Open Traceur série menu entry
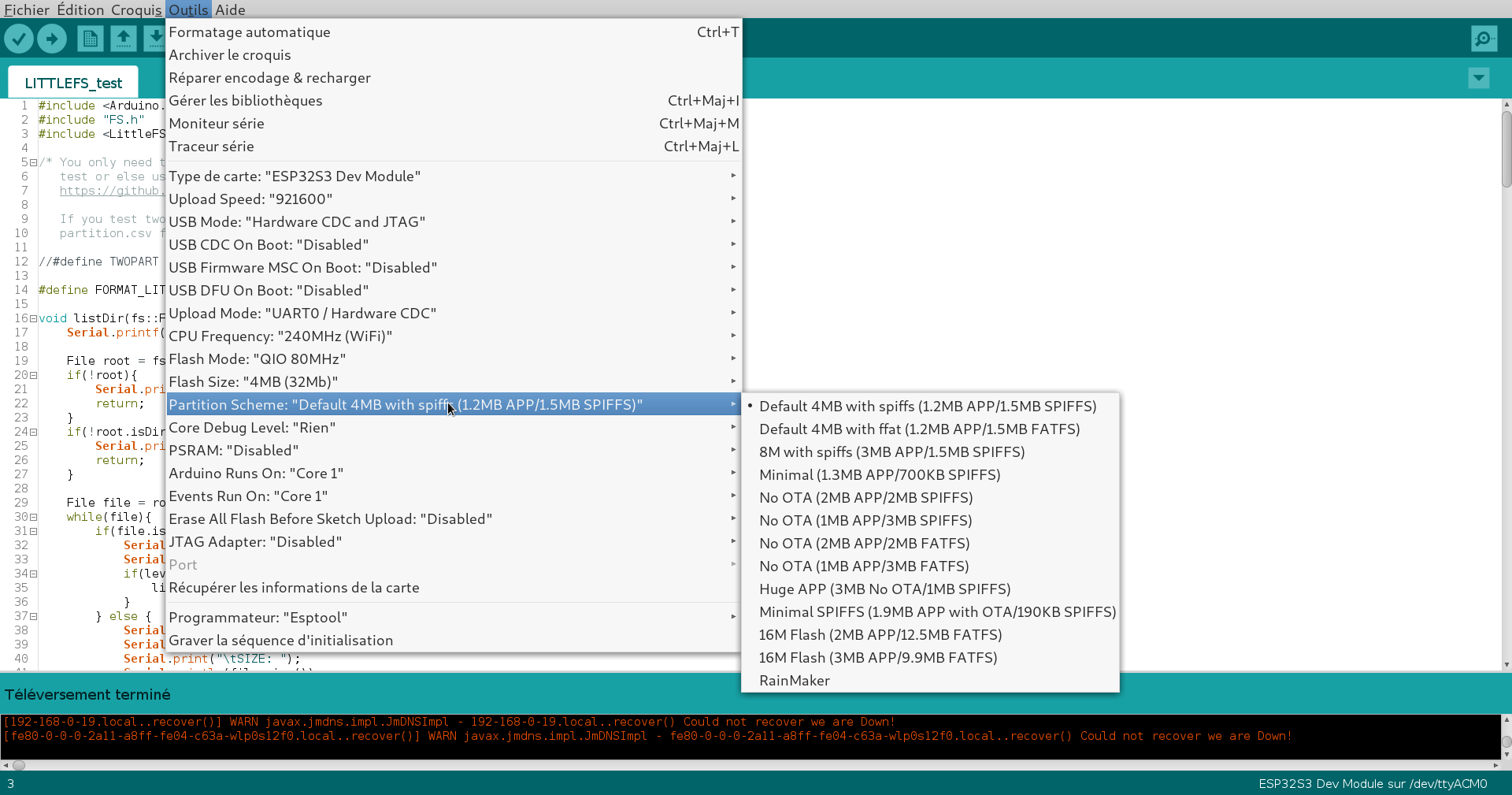 click(454, 147)
